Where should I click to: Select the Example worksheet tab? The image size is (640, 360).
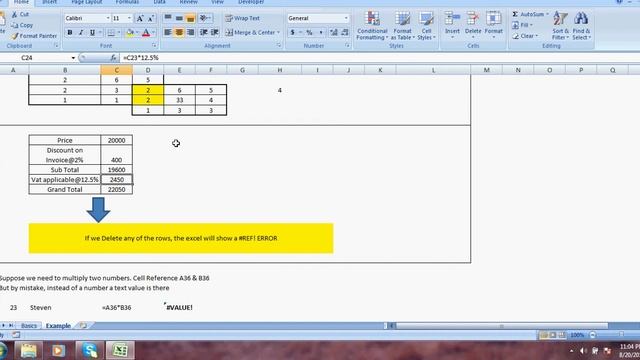[x=58, y=326]
